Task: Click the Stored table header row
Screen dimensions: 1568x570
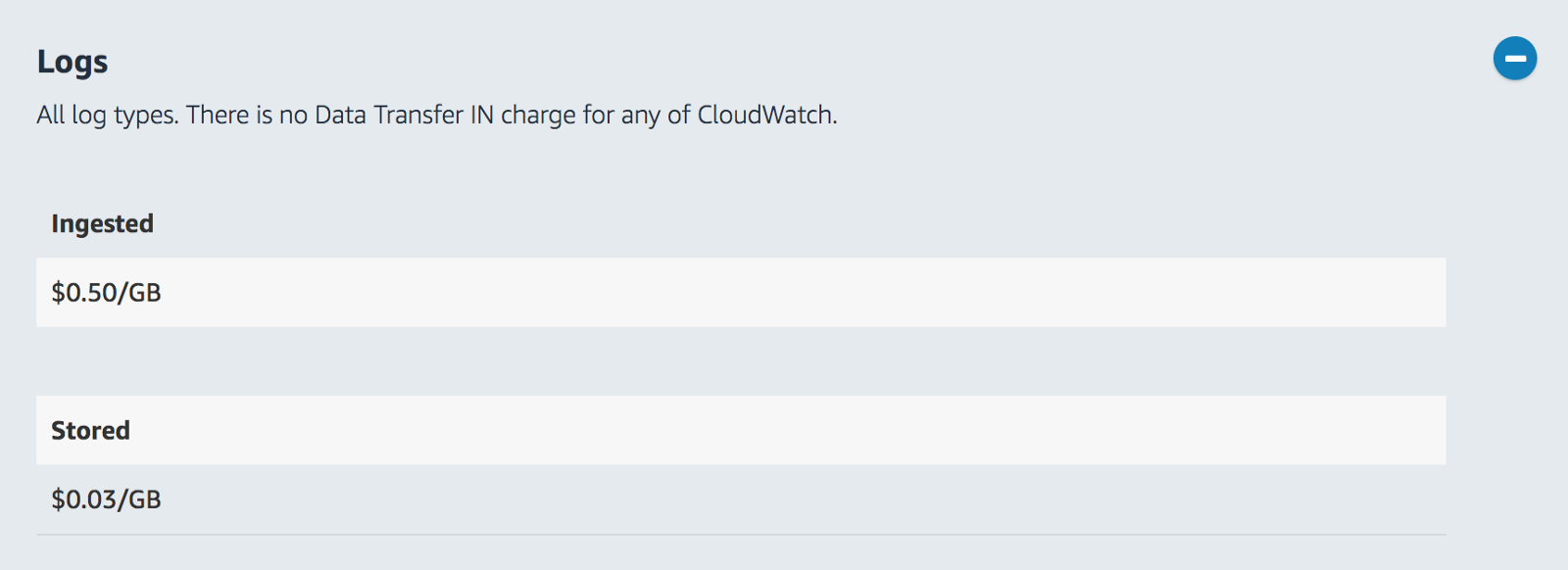Action: pyautogui.click(x=740, y=431)
